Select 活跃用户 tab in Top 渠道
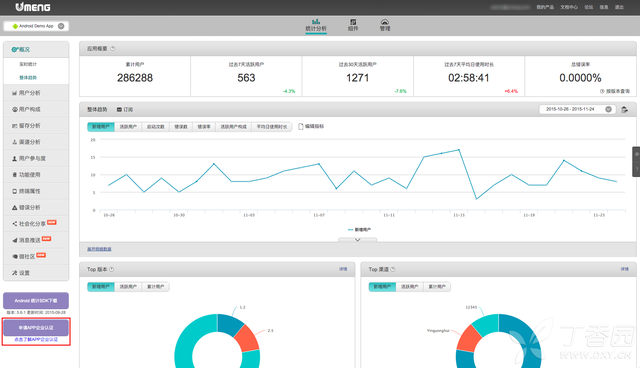This screenshot has width=640, height=368. [409, 287]
